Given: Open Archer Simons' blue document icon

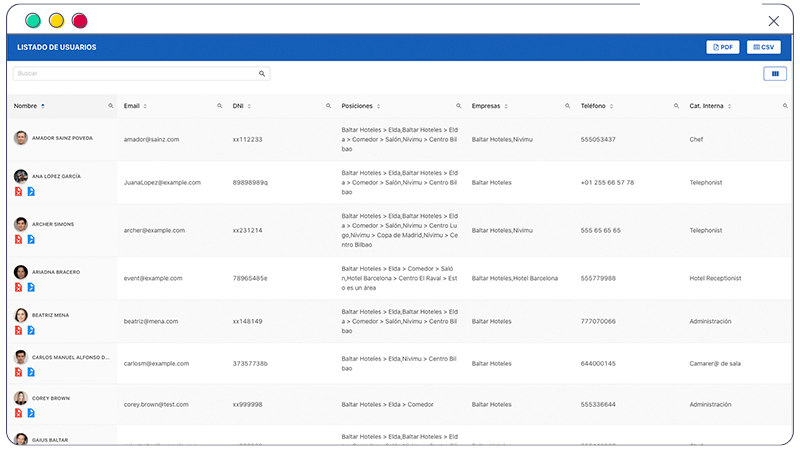Looking at the screenshot, I should click(31, 239).
